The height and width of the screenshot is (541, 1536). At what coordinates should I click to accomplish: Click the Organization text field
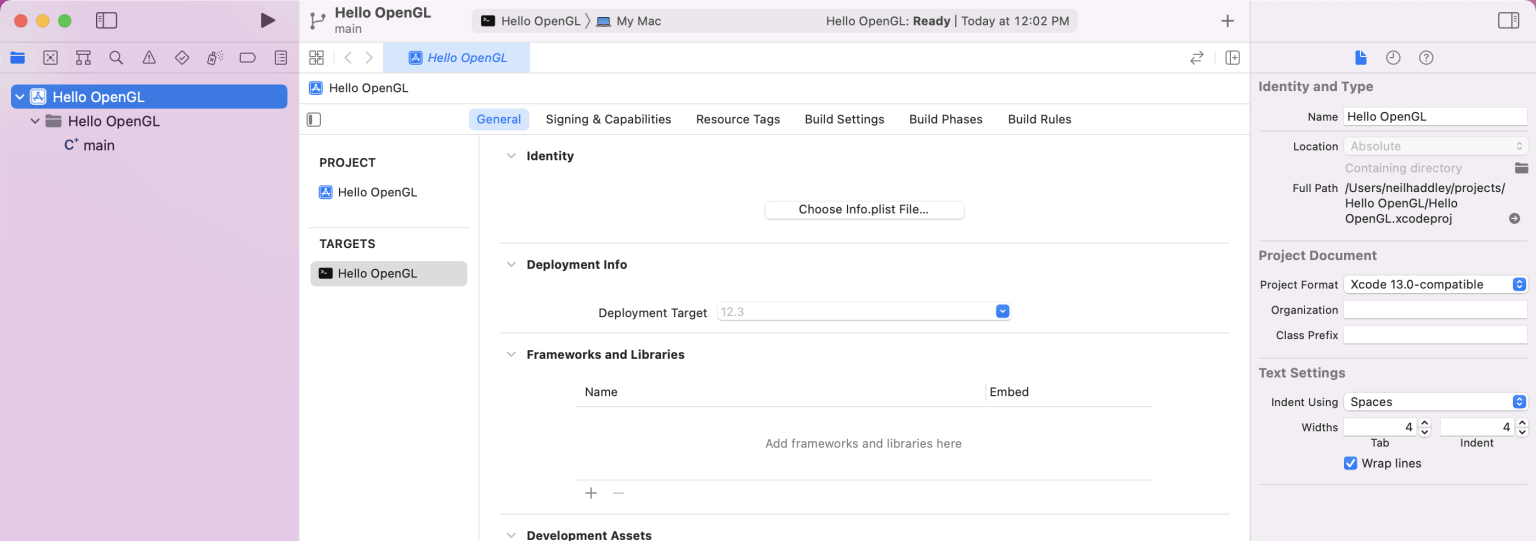(x=1435, y=310)
